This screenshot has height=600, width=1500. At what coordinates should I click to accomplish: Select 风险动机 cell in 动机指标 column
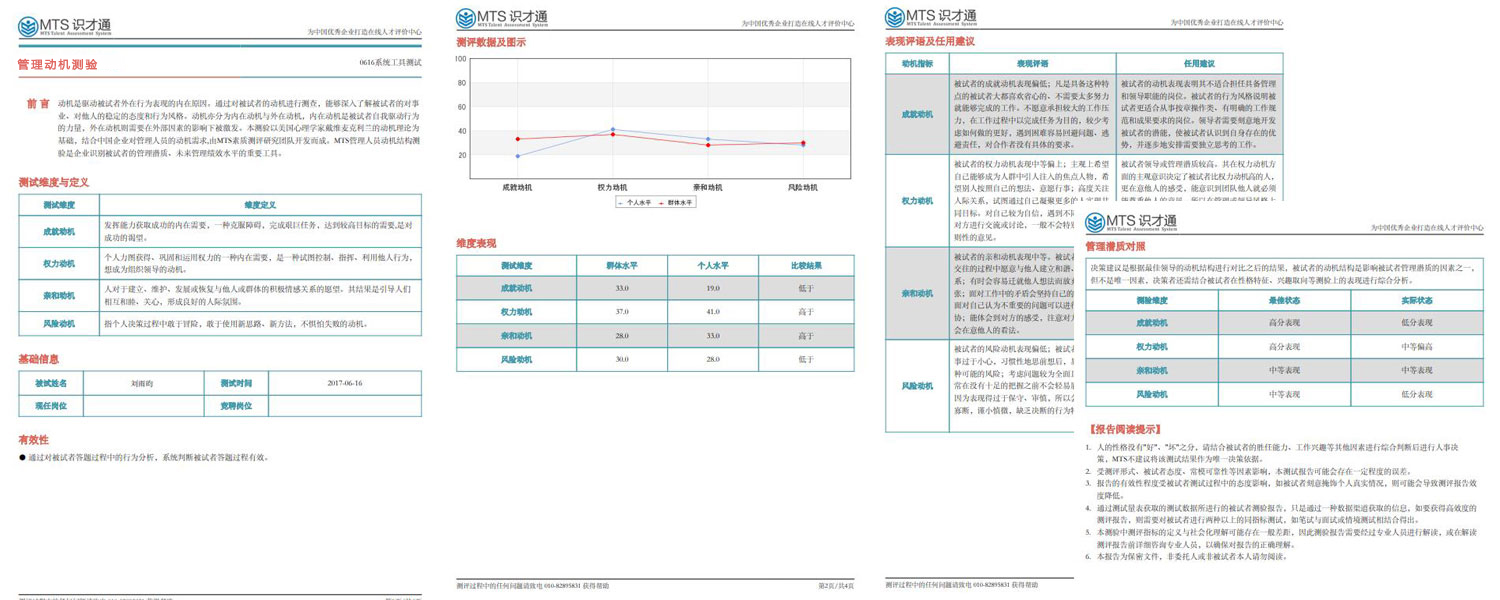pos(917,385)
